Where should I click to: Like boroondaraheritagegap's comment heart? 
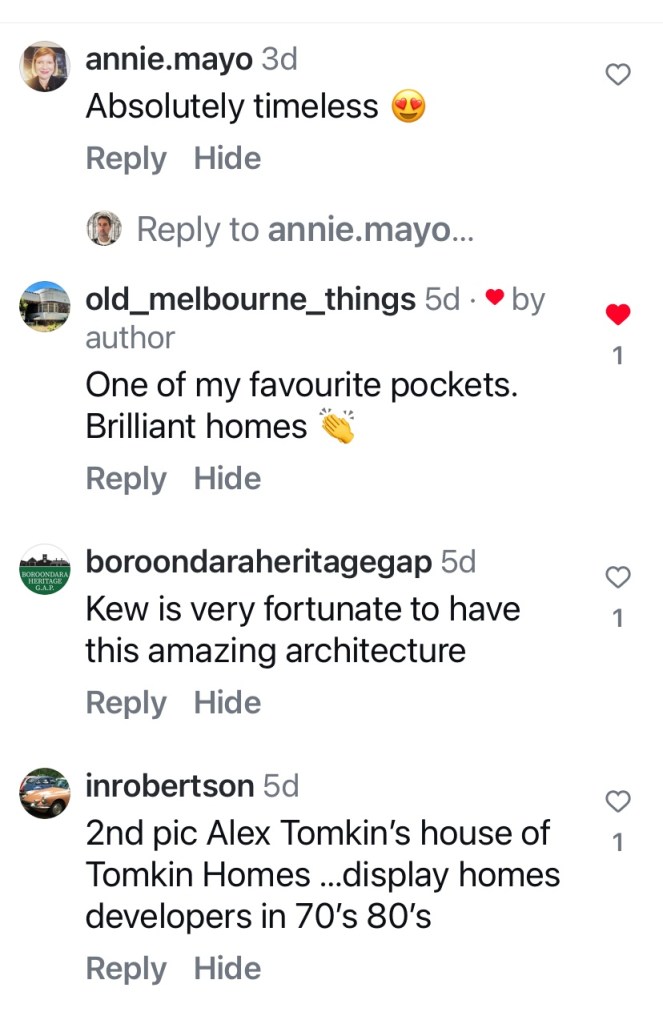pyautogui.click(x=619, y=576)
